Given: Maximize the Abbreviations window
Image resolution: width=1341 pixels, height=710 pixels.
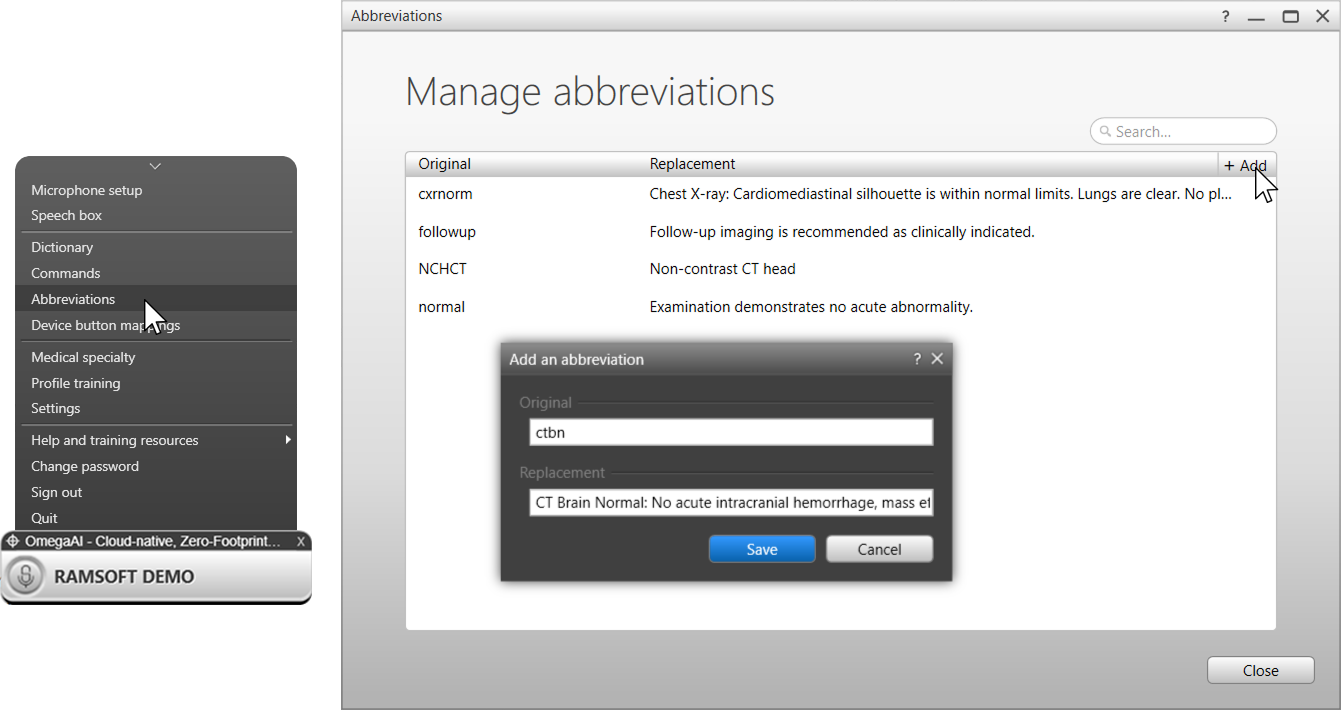Looking at the screenshot, I should coord(1291,16).
